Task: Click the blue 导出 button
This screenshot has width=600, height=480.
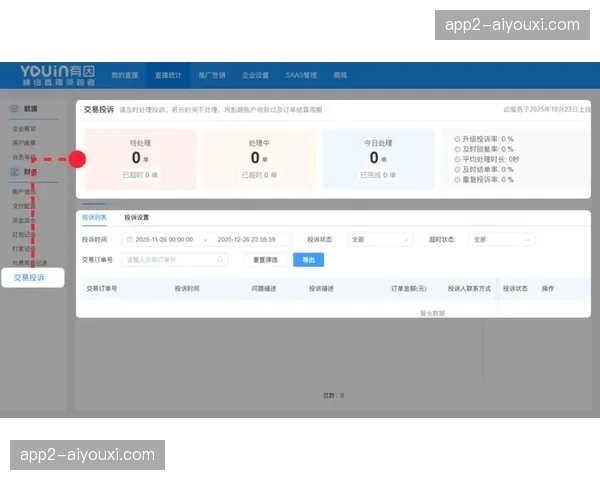Action: click(x=308, y=260)
